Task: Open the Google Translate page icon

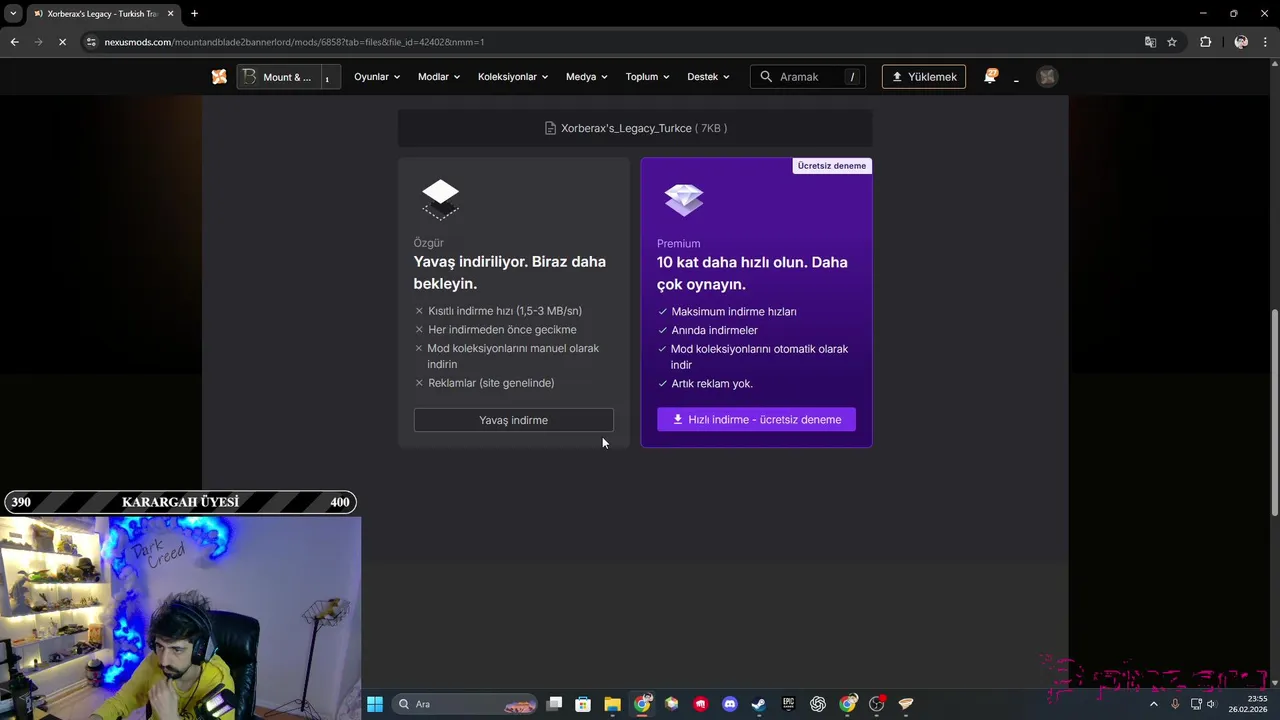Action: (x=1150, y=42)
